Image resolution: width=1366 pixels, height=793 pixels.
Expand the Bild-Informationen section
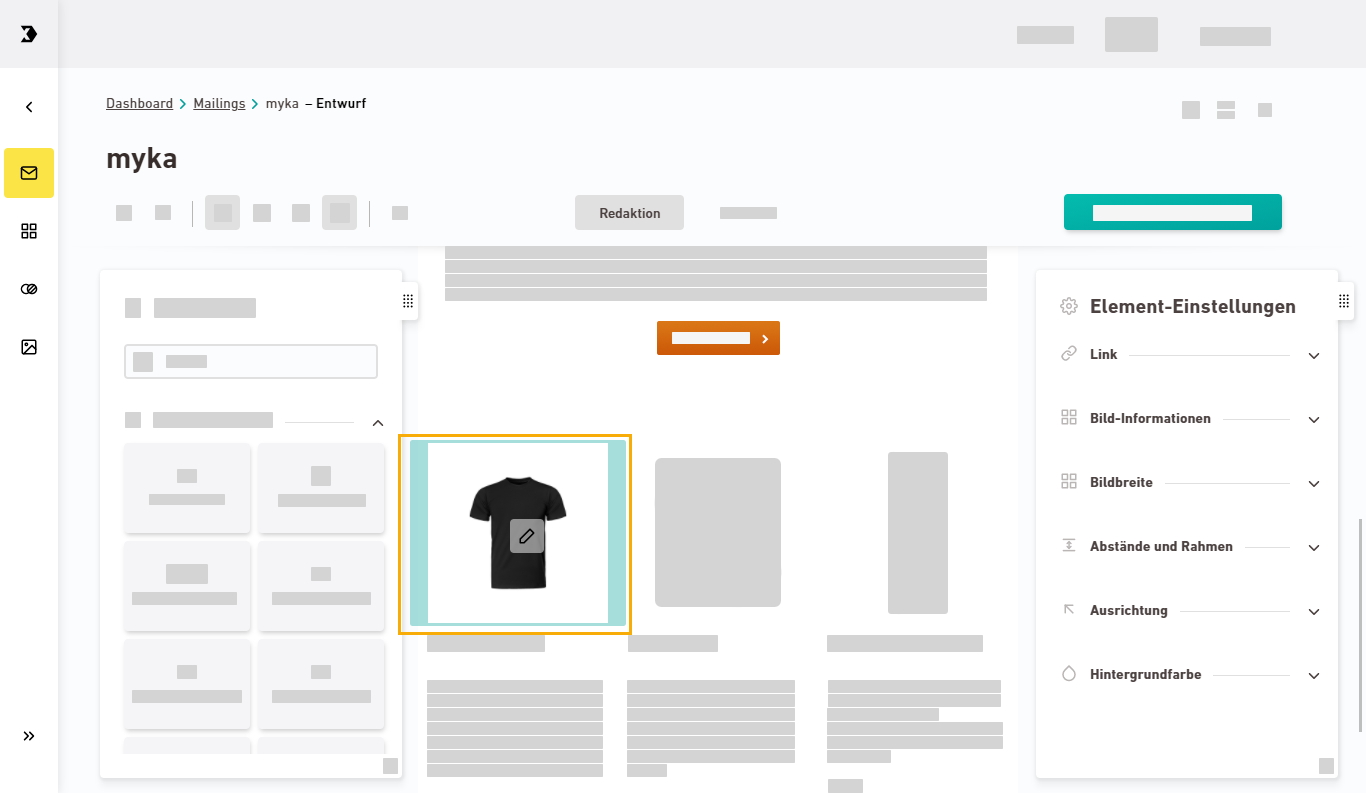[x=1314, y=420]
